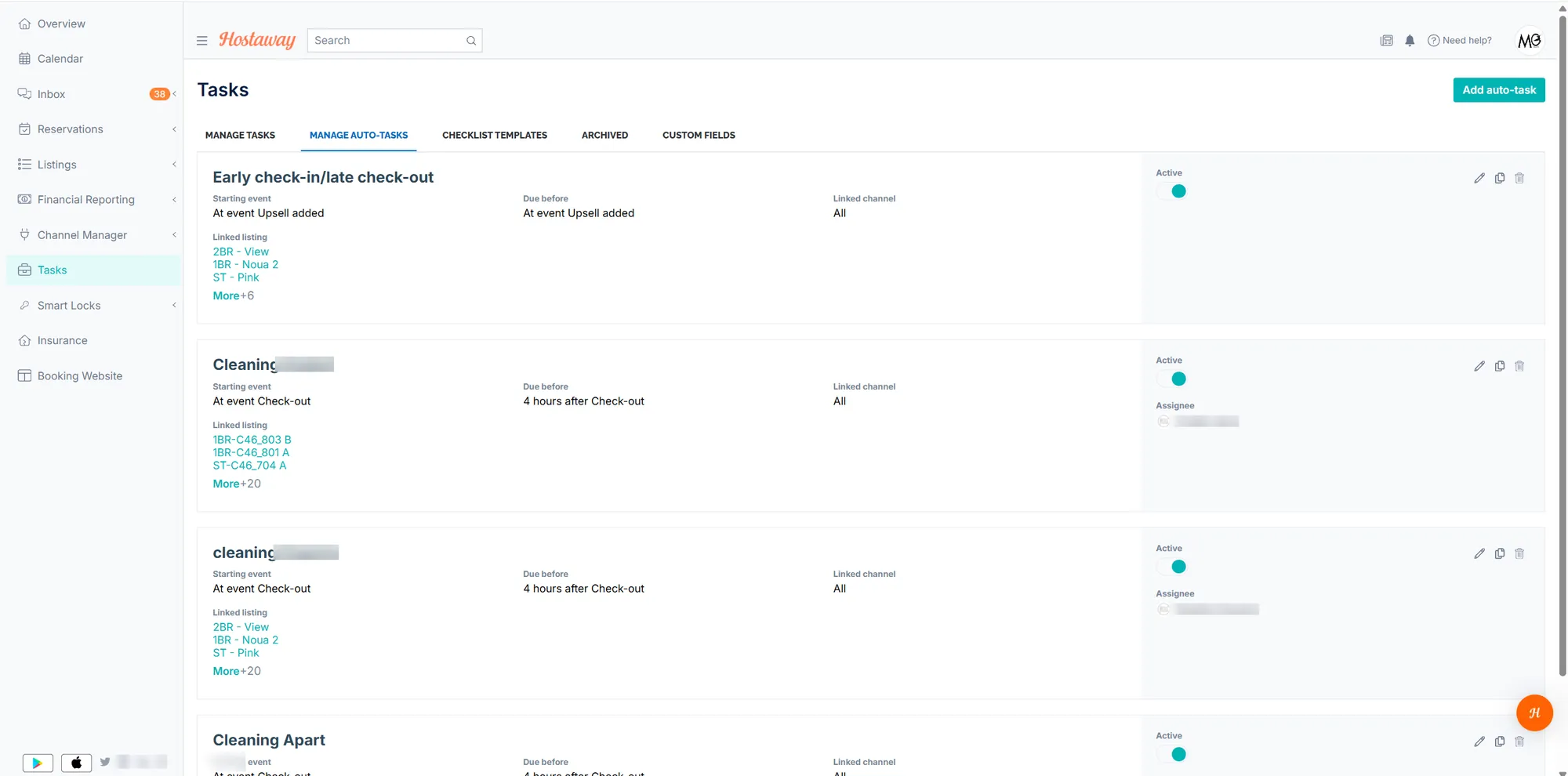The height and width of the screenshot is (776, 1568).
Task: Click the Add auto-task button
Action: click(x=1499, y=90)
